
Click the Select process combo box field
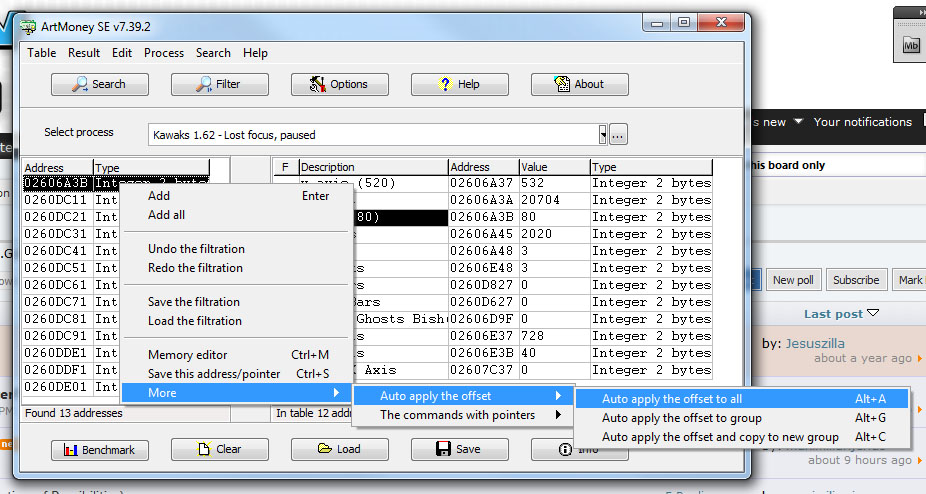point(377,135)
